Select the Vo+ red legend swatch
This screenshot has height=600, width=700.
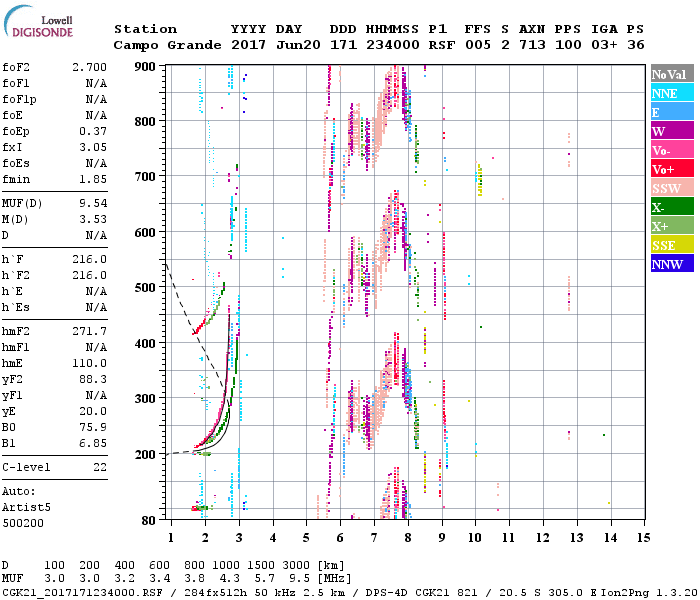click(669, 169)
